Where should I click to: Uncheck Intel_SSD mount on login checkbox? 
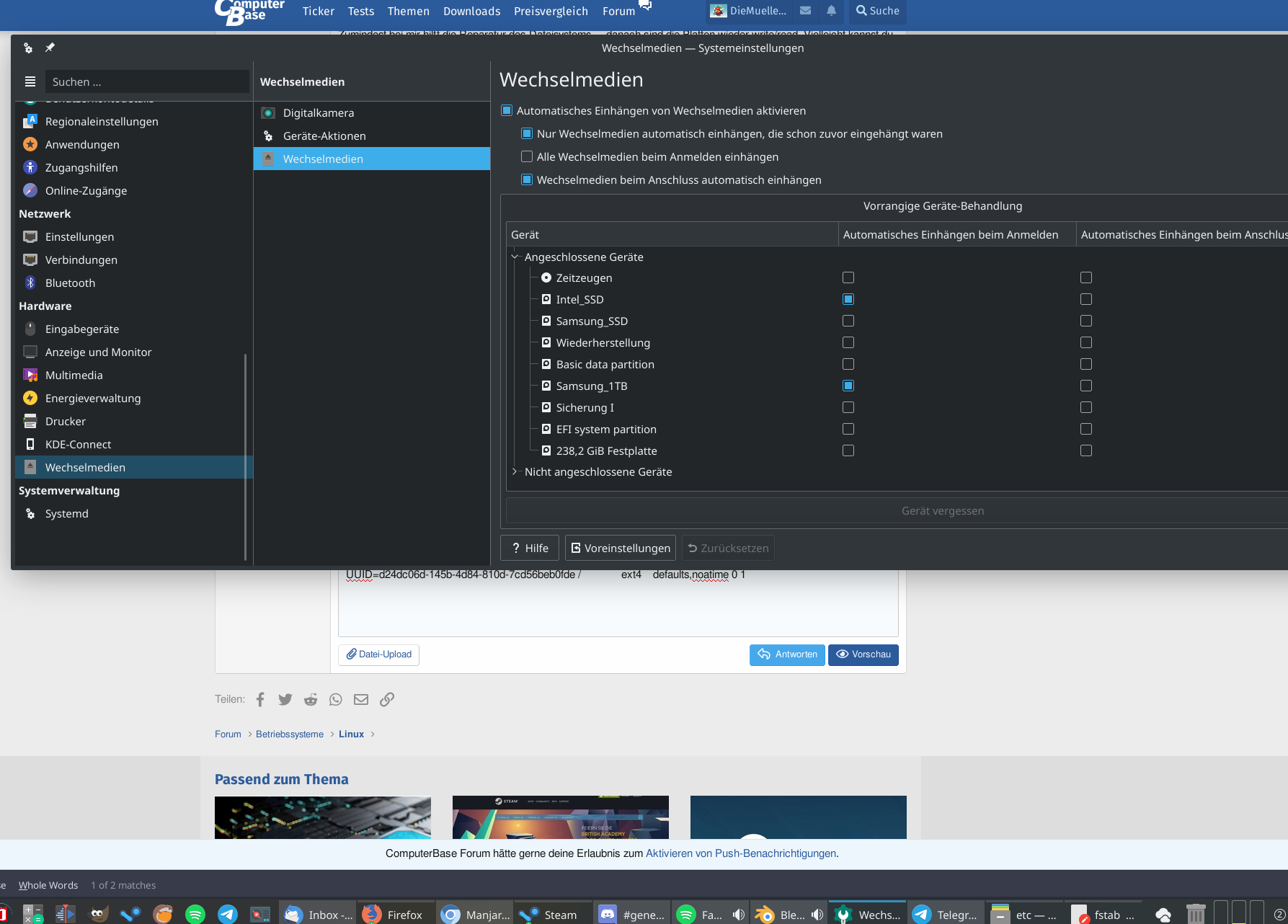point(848,299)
